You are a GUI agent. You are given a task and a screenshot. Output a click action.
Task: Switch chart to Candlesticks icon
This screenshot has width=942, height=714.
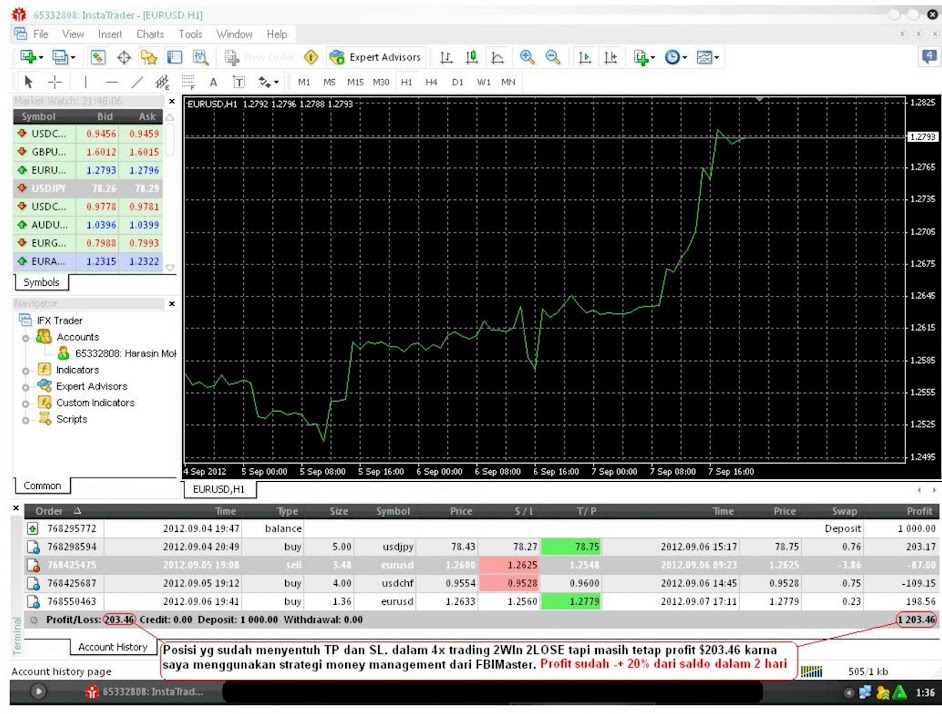coord(472,57)
